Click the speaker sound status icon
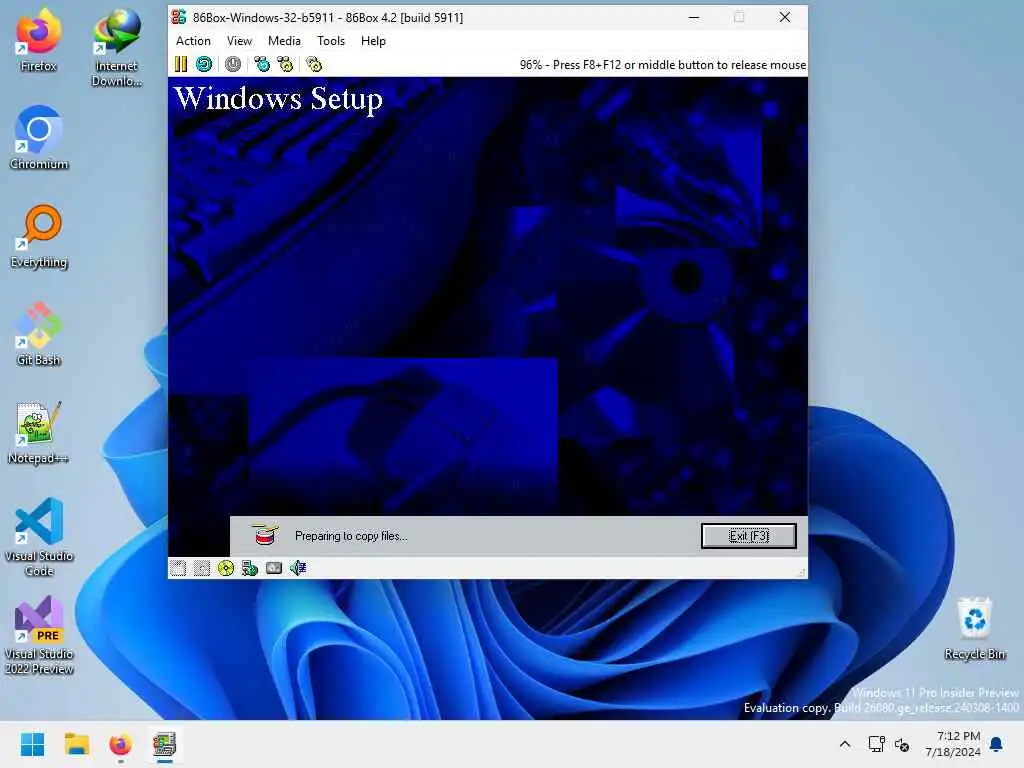Screen dimensions: 1024x768 [298, 568]
